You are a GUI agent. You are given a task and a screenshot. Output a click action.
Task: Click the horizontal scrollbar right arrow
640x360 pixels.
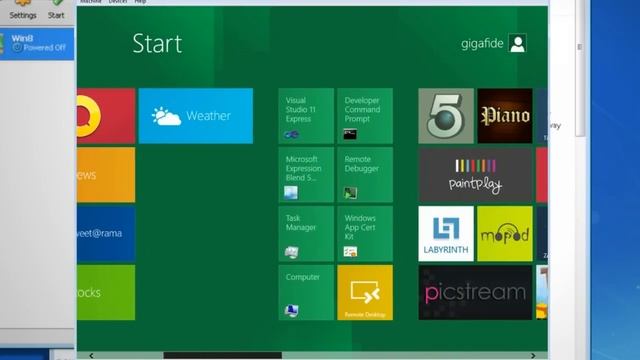click(533, 356)
